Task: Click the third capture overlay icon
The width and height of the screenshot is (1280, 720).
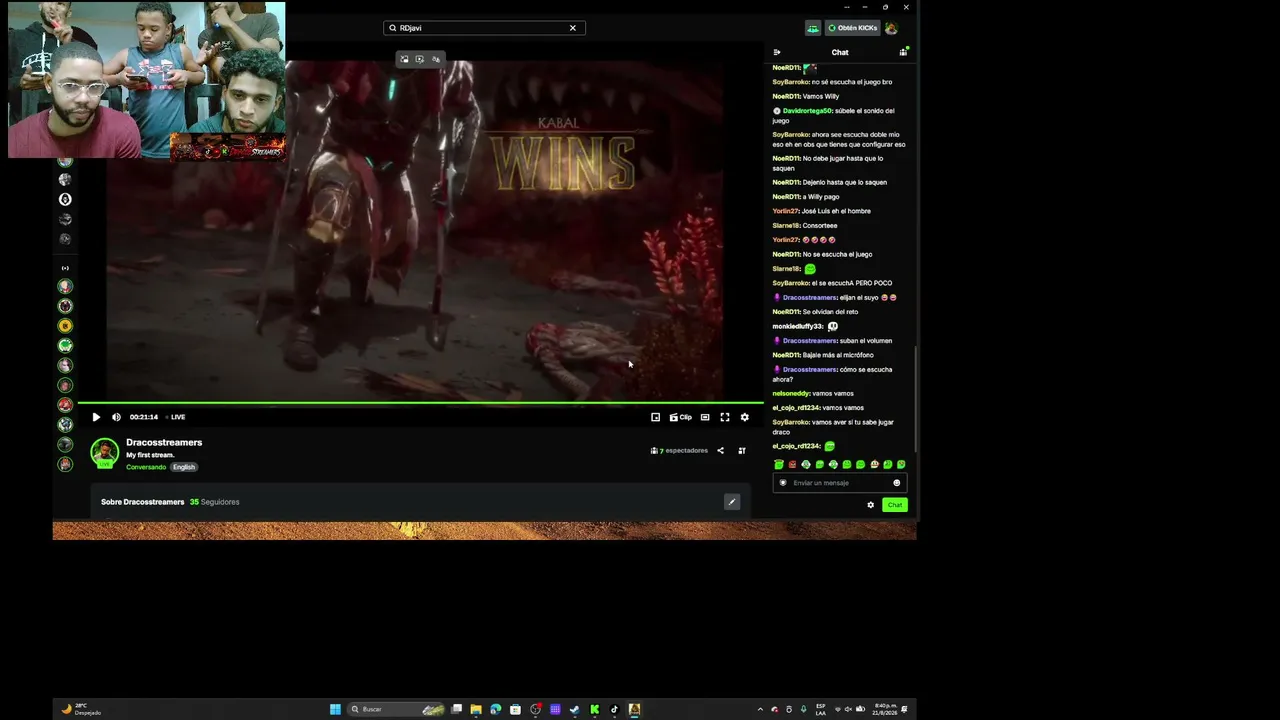Action: (x=435, y=59)
